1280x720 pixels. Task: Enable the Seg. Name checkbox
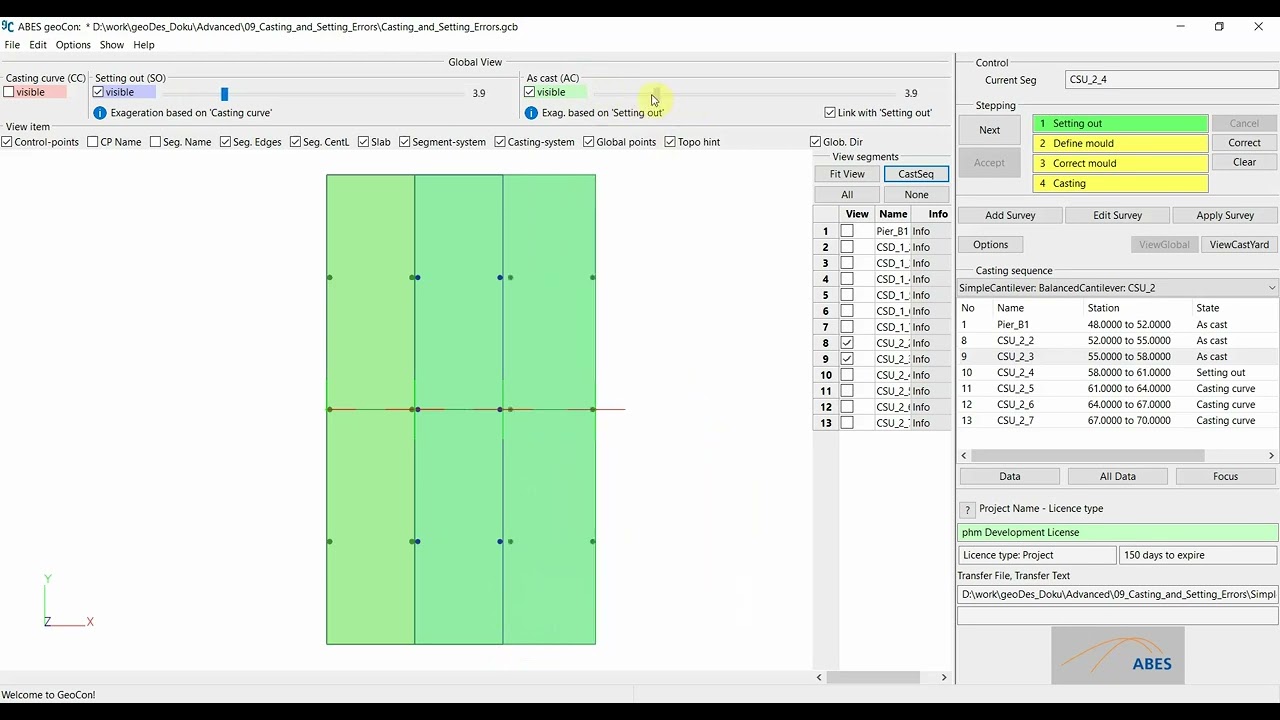(x=156, y=142)
